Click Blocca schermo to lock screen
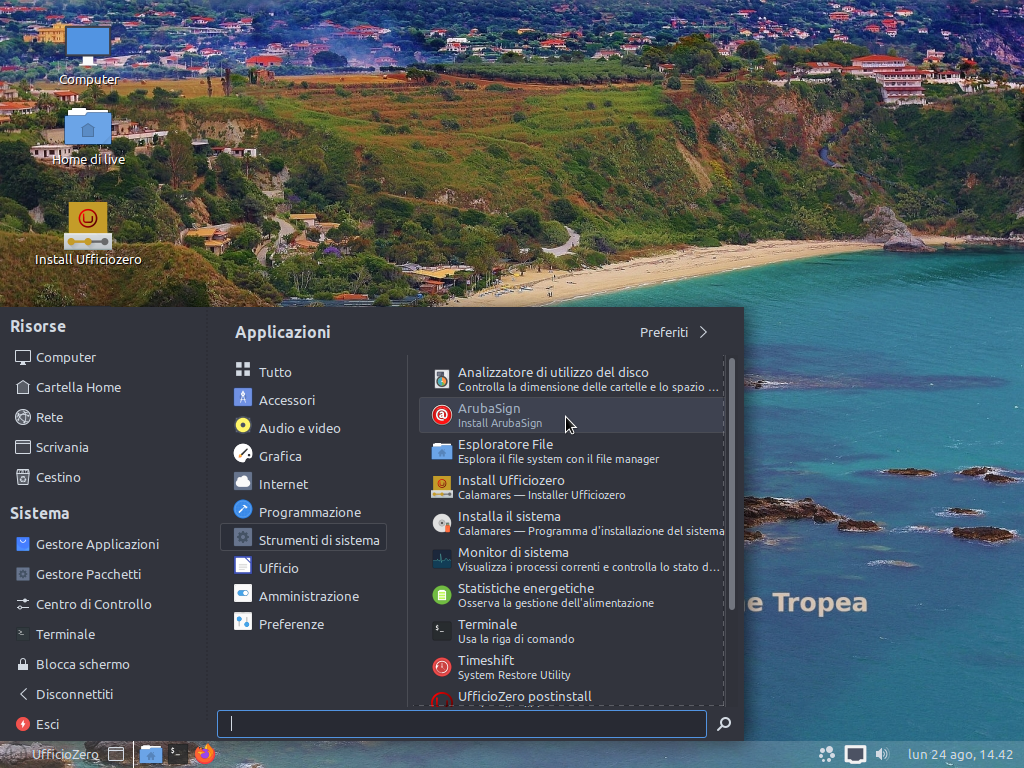This screenshot has width=1024, height=768. 82,664
